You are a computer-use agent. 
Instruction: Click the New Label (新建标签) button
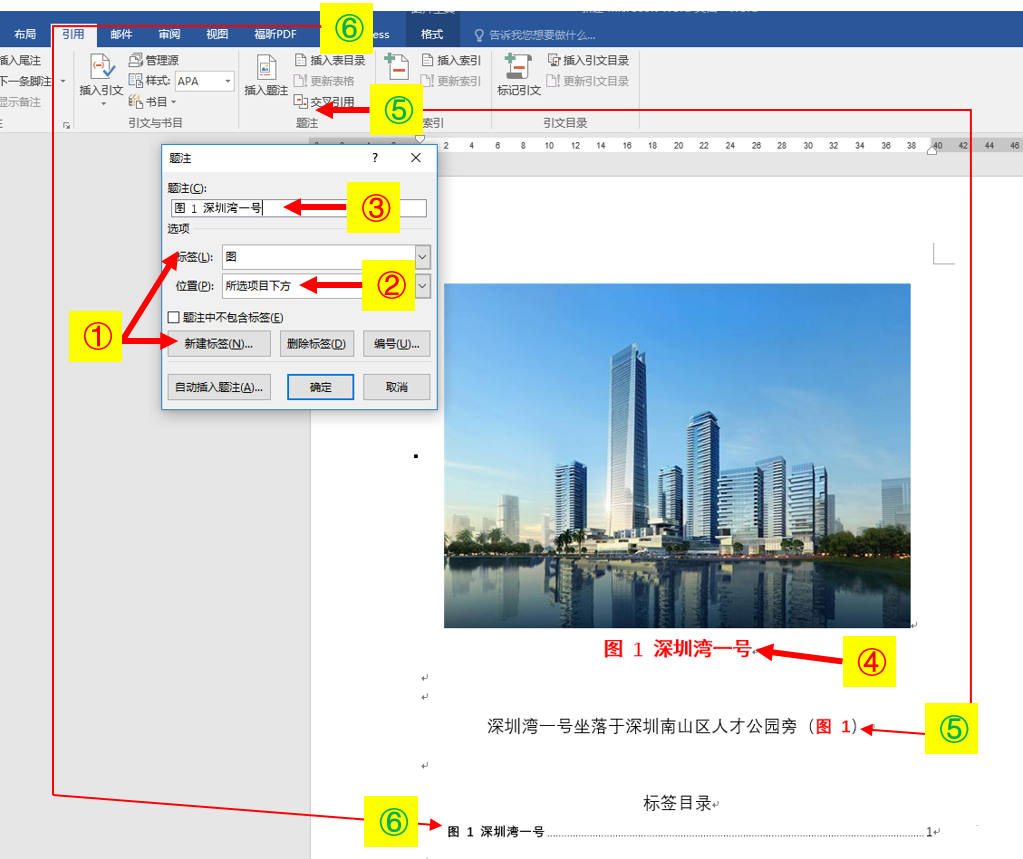click(x=219, y=344)
